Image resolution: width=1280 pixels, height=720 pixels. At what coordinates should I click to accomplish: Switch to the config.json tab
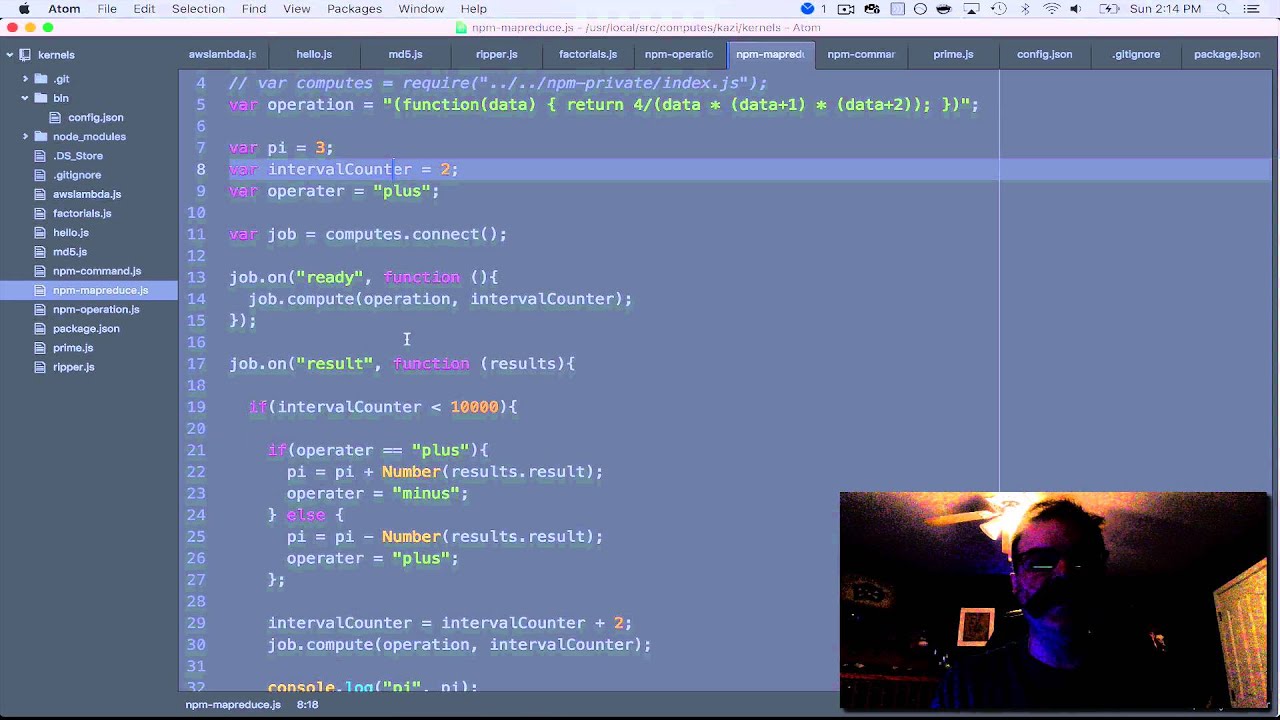(x=1044, y=54)
